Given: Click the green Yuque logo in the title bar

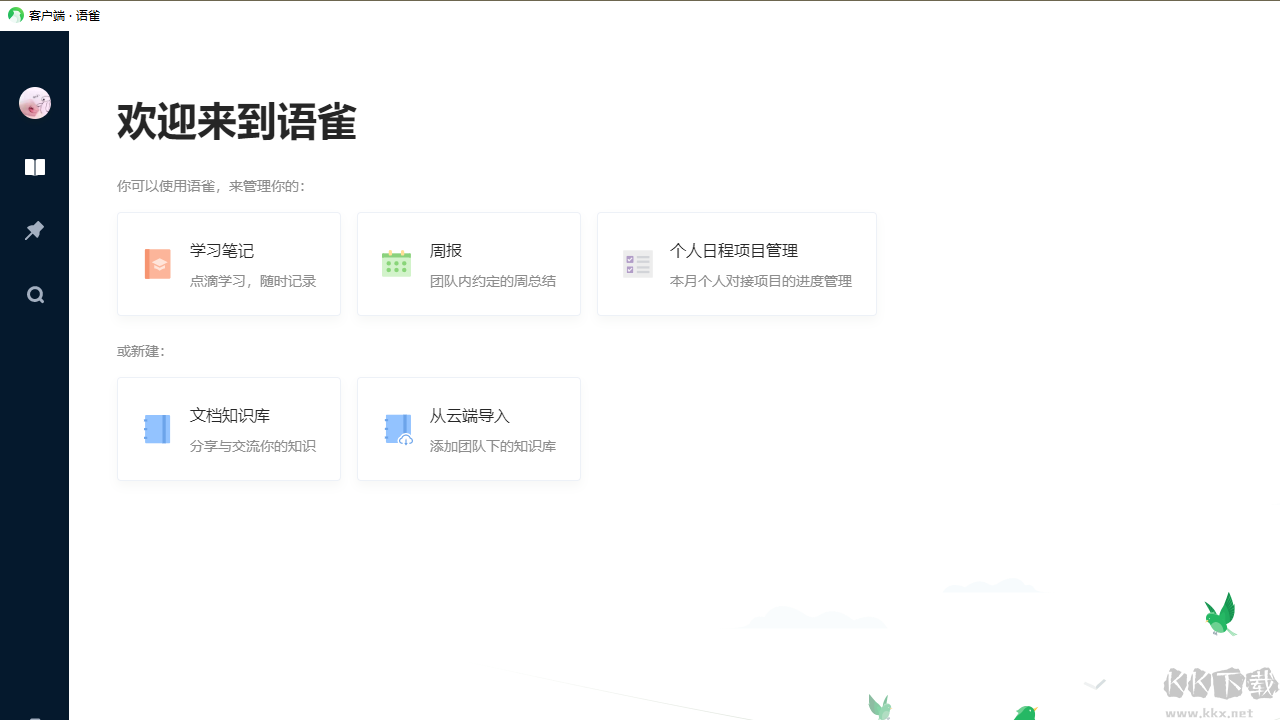Looking at the screenshot, I should (15, 15).
